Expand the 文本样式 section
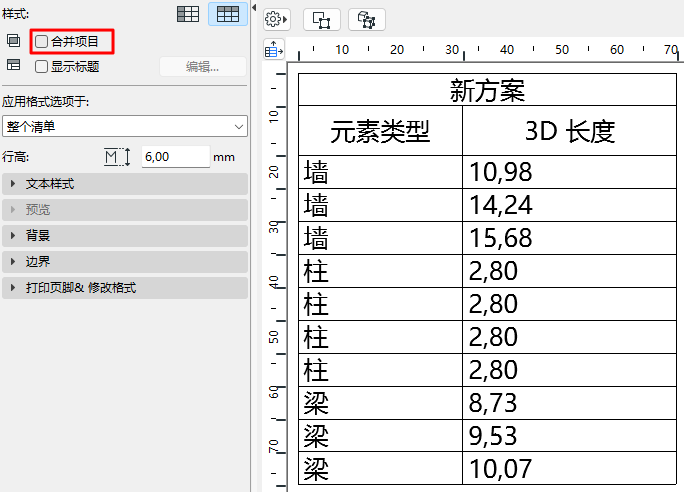 (125, 184)
